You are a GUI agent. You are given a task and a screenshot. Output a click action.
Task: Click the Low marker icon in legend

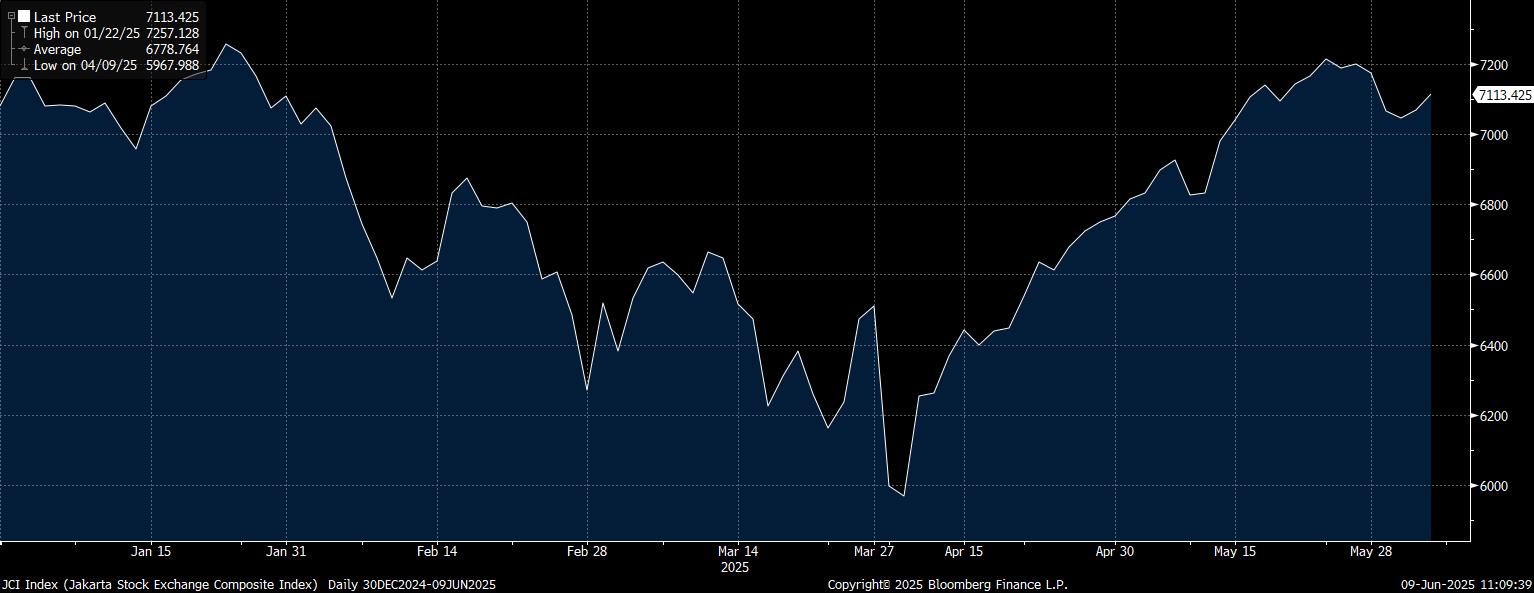coord(24,65)
